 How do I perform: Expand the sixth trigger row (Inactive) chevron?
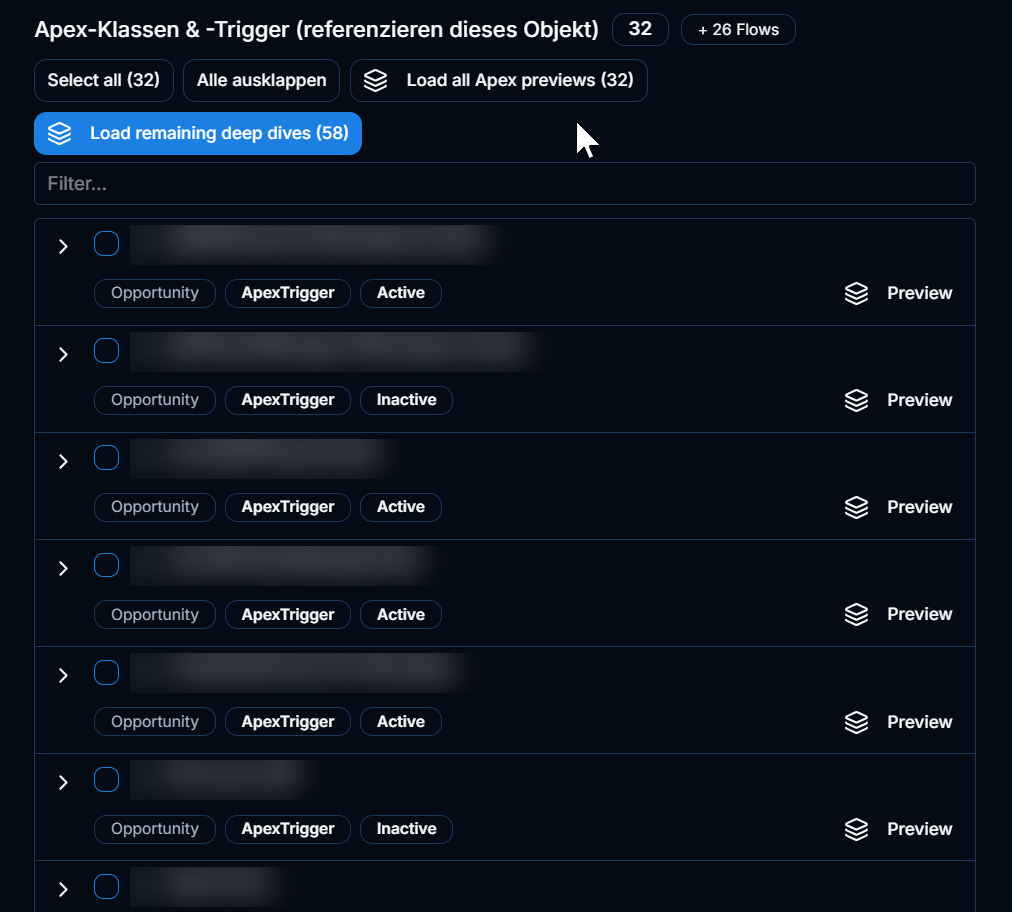coord(63,783)
